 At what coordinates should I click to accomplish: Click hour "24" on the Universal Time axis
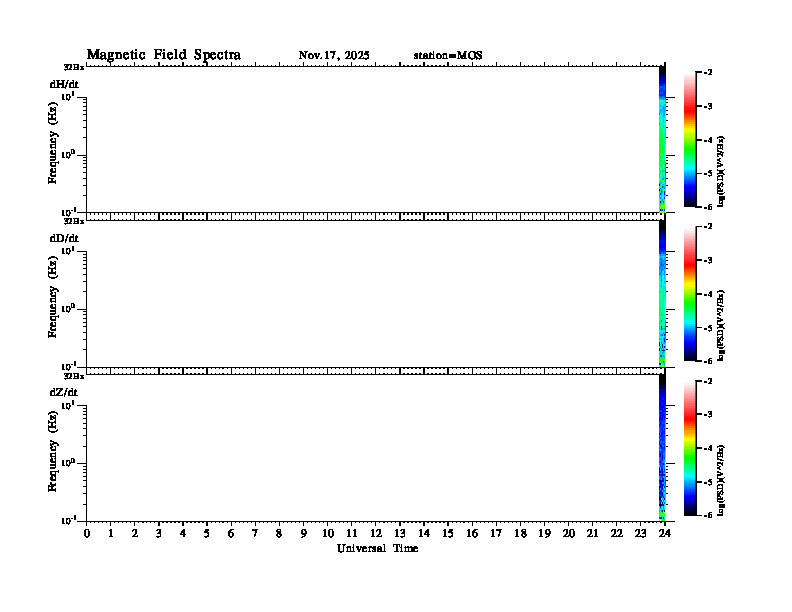[x=665, y=534]
